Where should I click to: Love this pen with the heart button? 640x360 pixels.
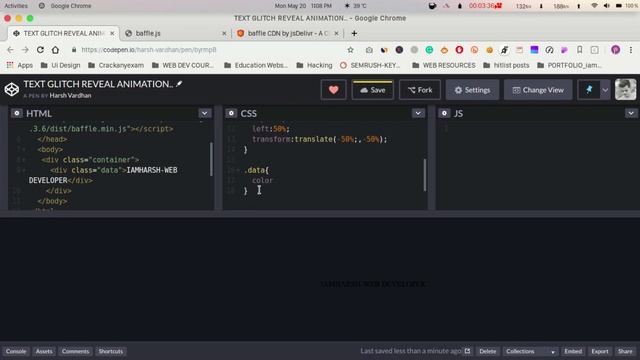(x=333, y=90)
